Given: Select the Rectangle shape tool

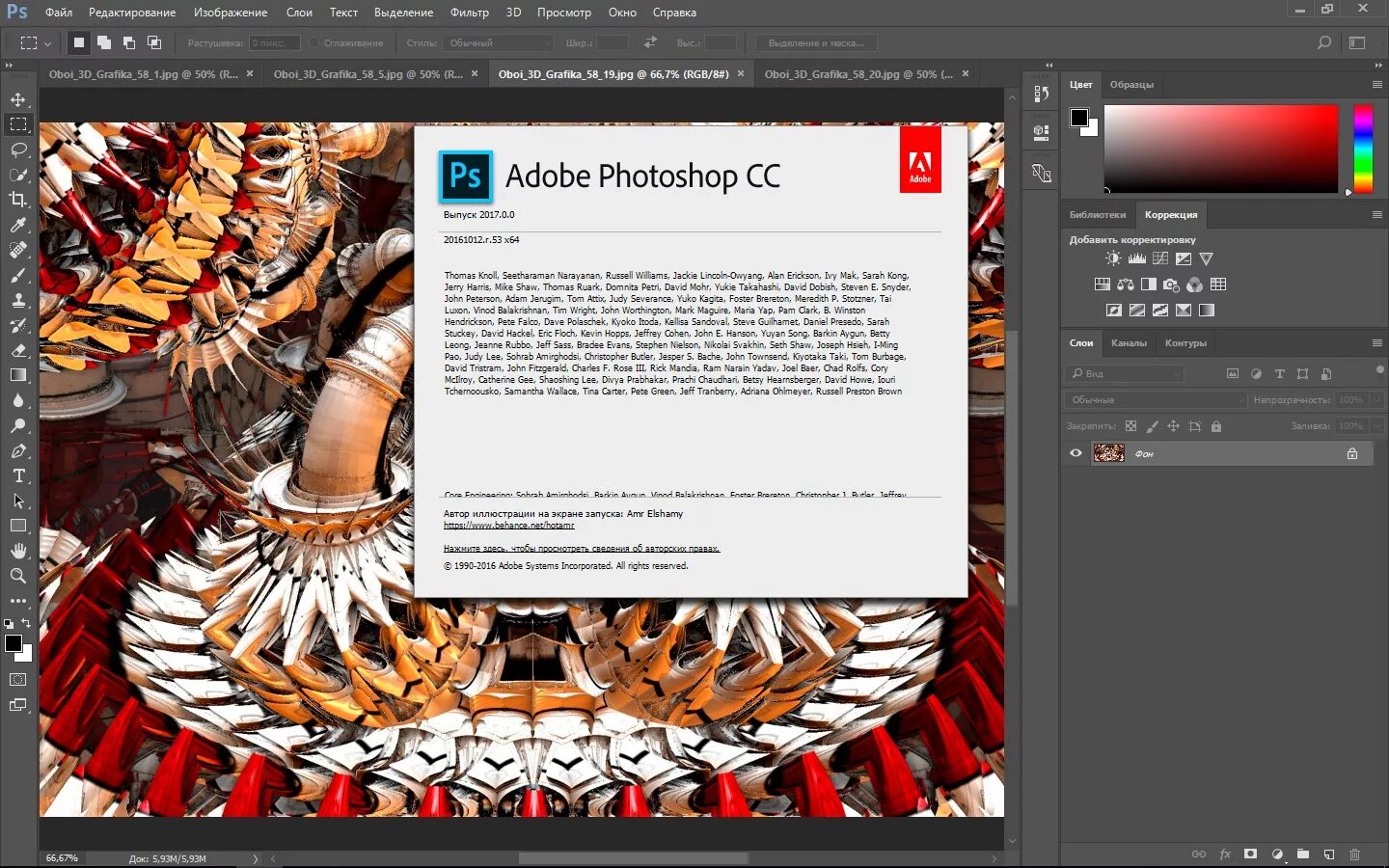Looking at the screenshot, I should (18, 526).
